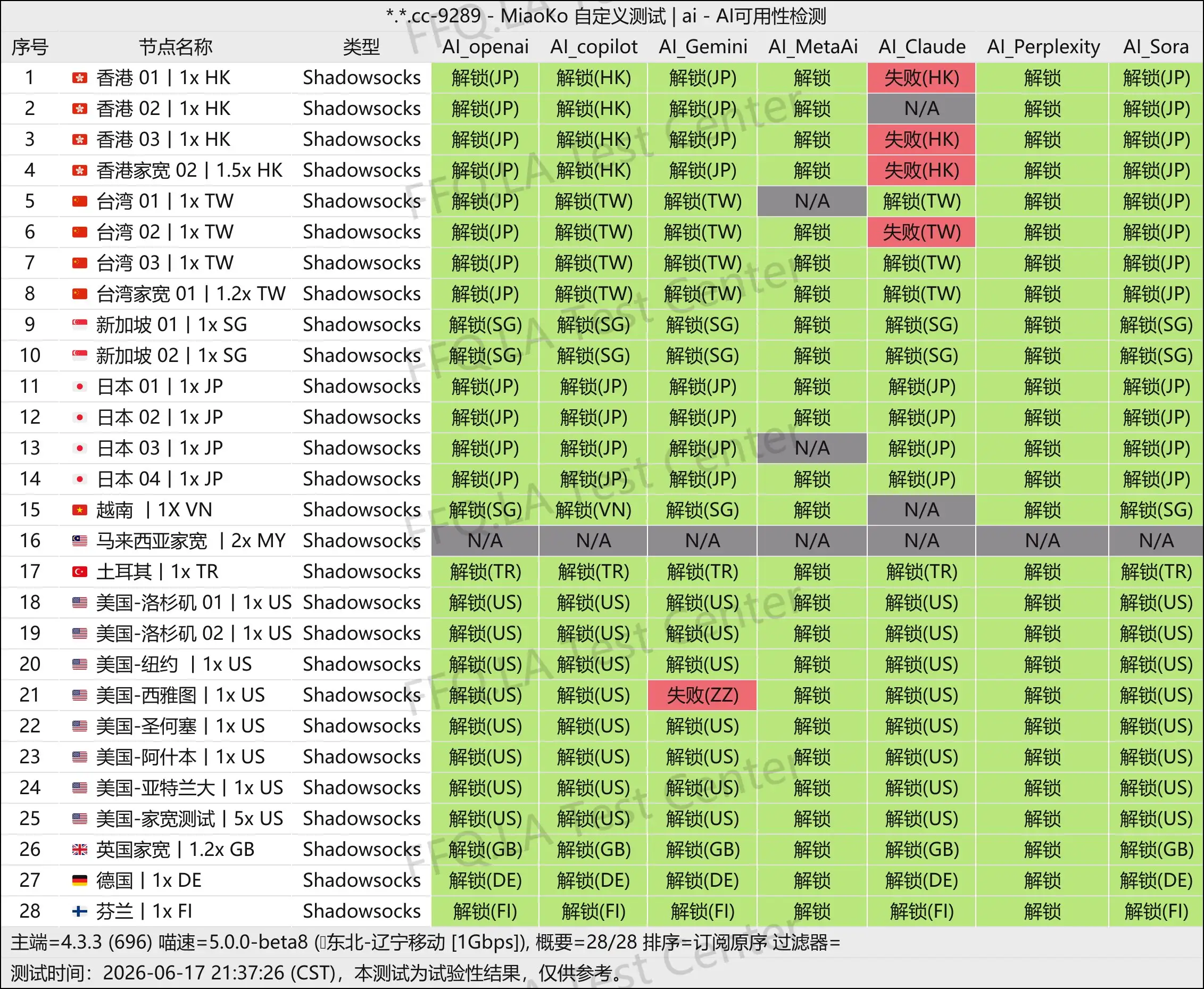Click 解锁(GB) in the AI_Sora column
The height and width of the screenshot is (989, 1204).
tap(1156, 850)
